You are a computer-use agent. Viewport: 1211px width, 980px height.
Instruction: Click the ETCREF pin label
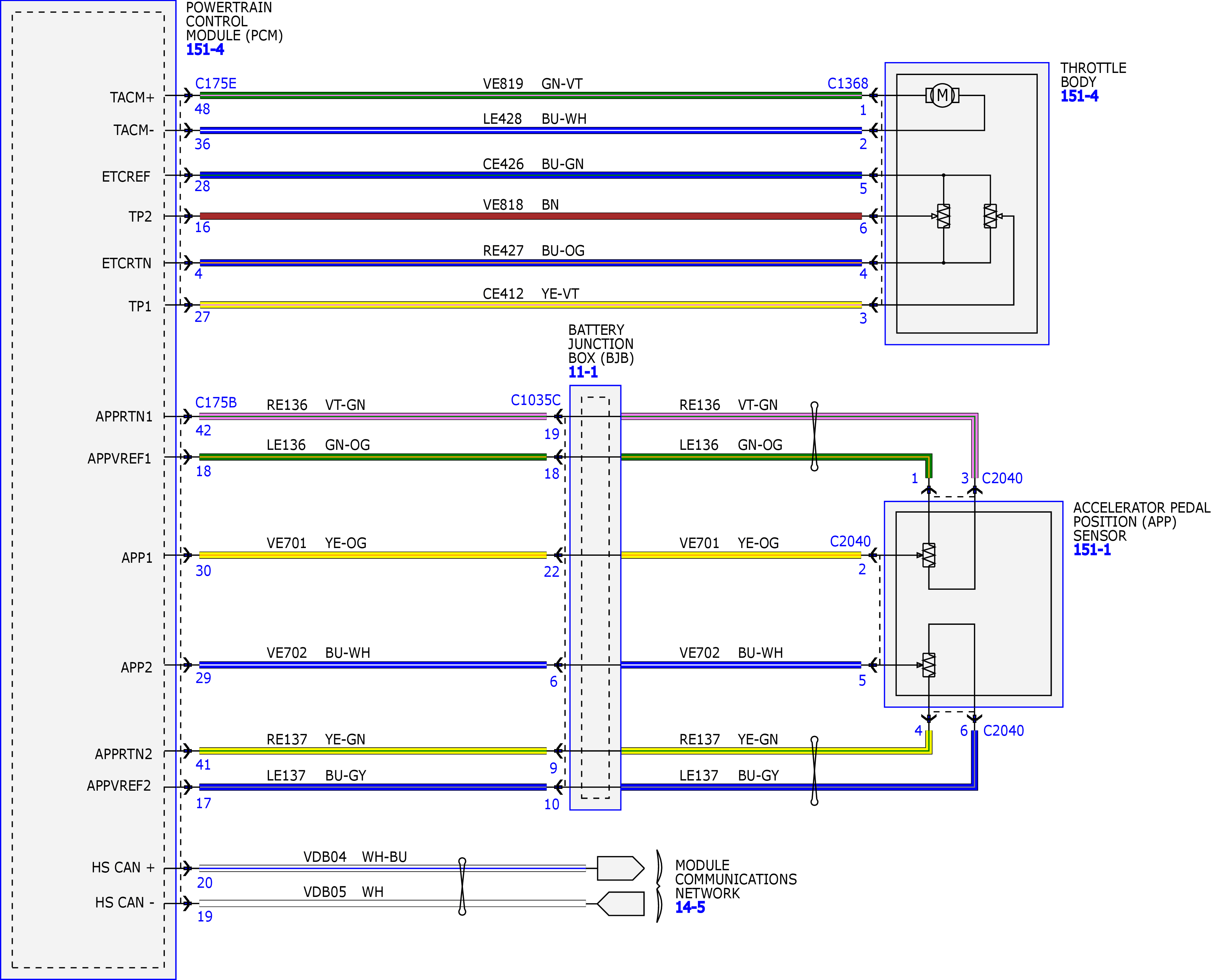click(x=126, y=177)
